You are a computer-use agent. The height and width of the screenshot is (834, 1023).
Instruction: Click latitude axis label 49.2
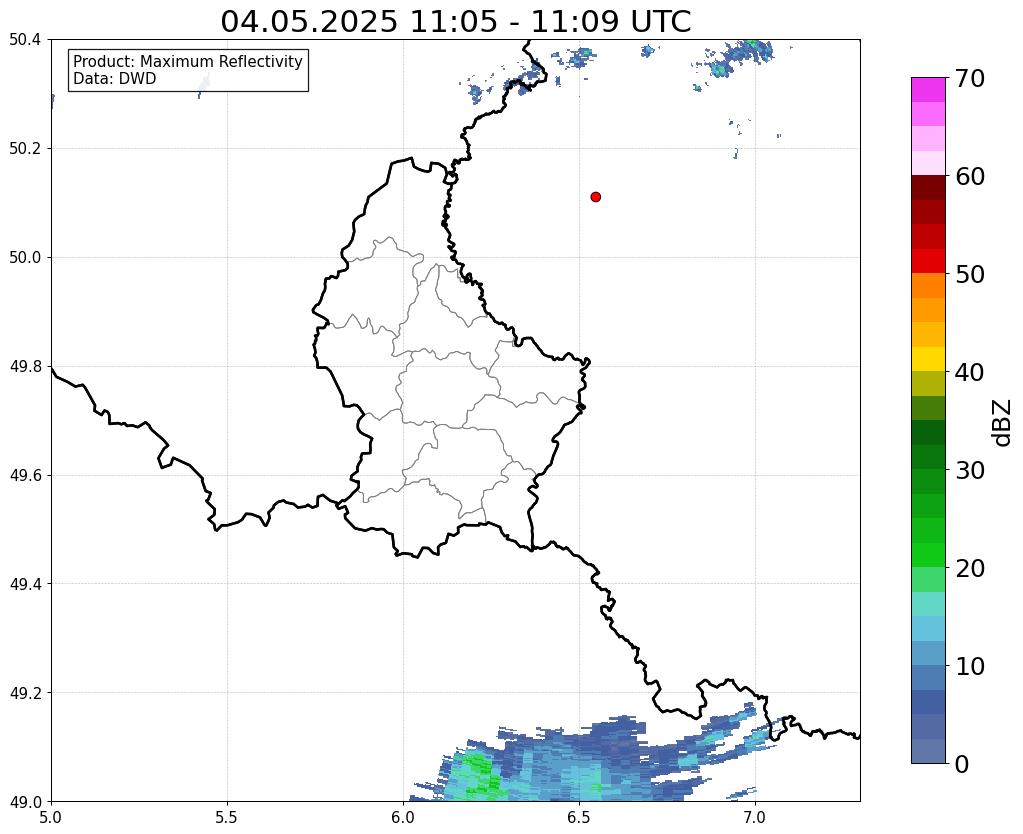(25, 693)
